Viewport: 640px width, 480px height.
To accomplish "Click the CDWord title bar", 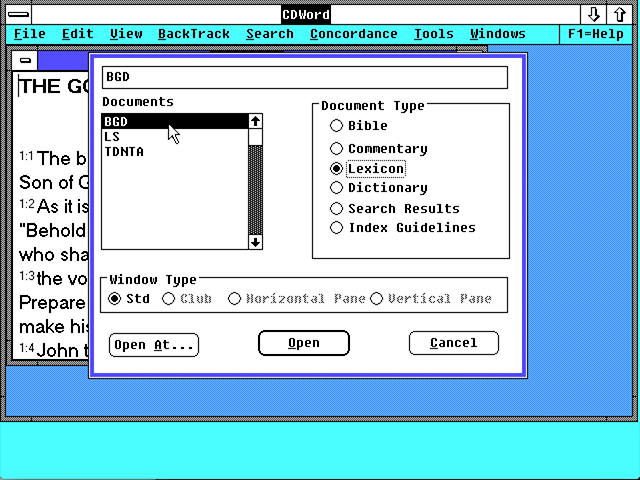I will click(306, 15).
